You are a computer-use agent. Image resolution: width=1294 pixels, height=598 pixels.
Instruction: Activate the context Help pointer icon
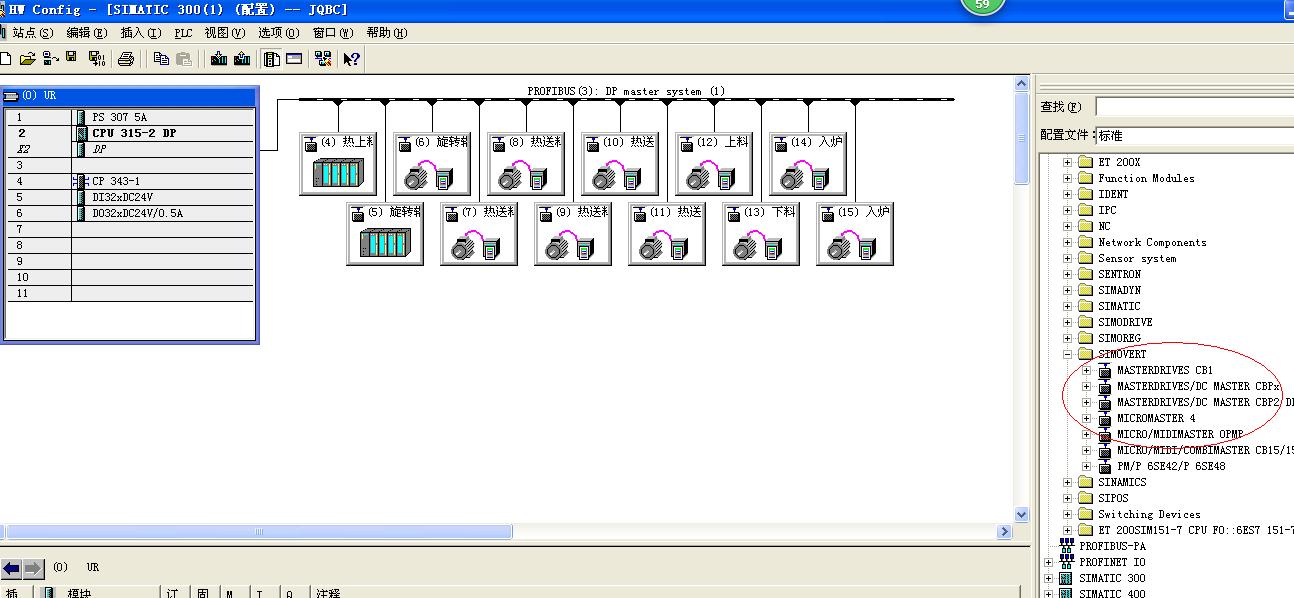(x=351, y=59)
